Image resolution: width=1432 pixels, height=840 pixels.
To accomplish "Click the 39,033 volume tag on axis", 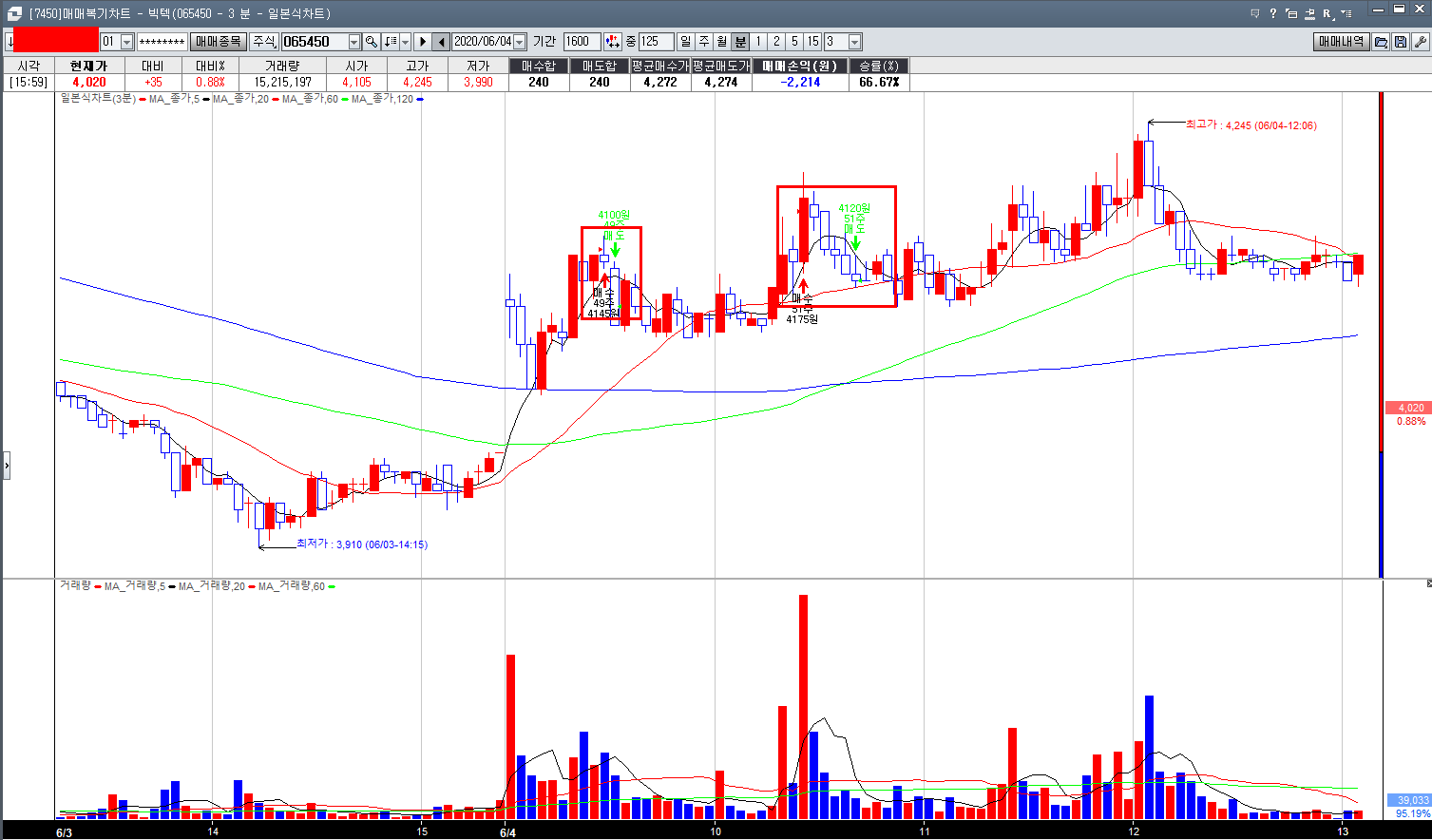I will tap(1408, 800).
